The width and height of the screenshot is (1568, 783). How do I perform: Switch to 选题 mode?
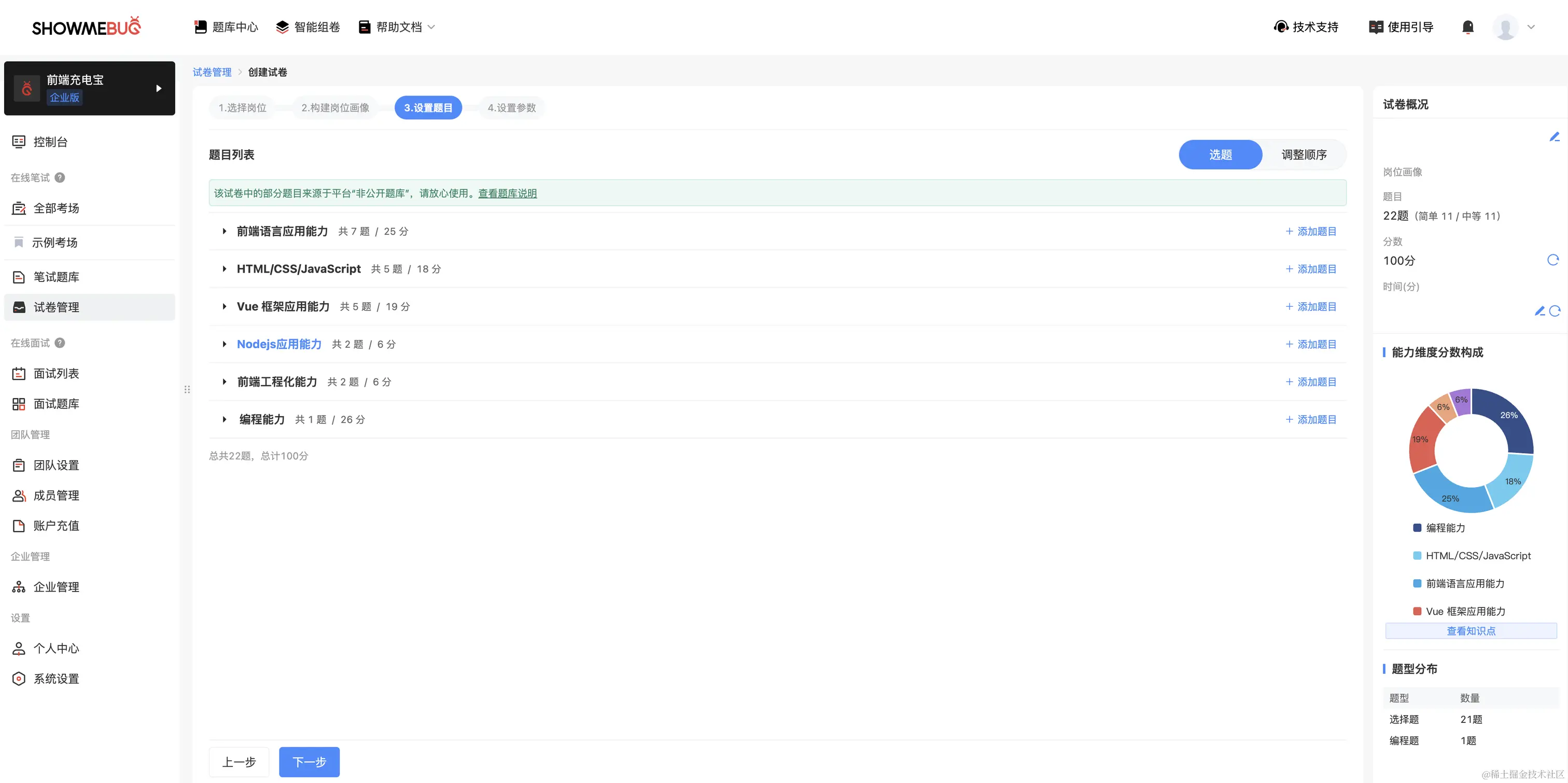click(1220, 154)
